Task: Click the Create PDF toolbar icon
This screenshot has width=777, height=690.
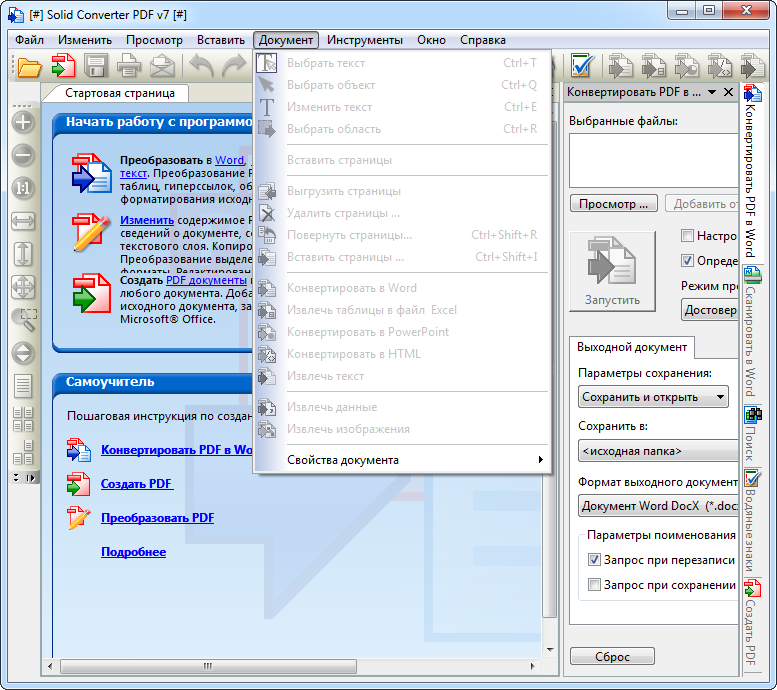Action: [63, 66]
